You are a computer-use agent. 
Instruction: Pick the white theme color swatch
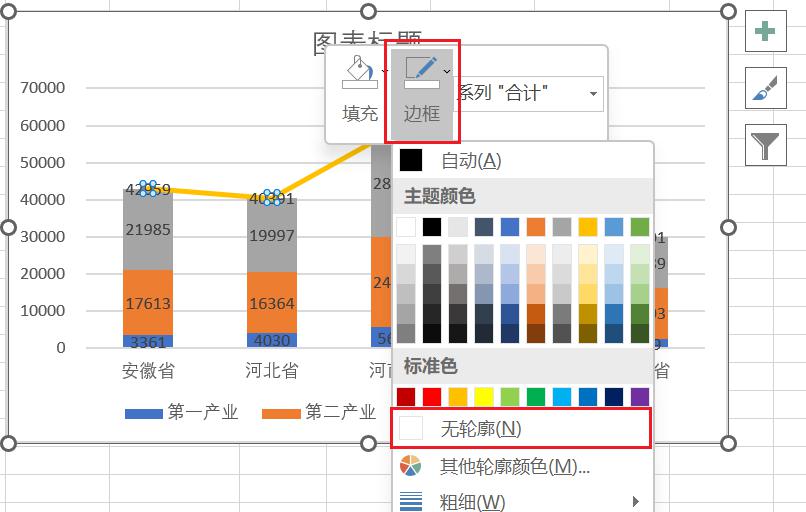tap(406, 227)
